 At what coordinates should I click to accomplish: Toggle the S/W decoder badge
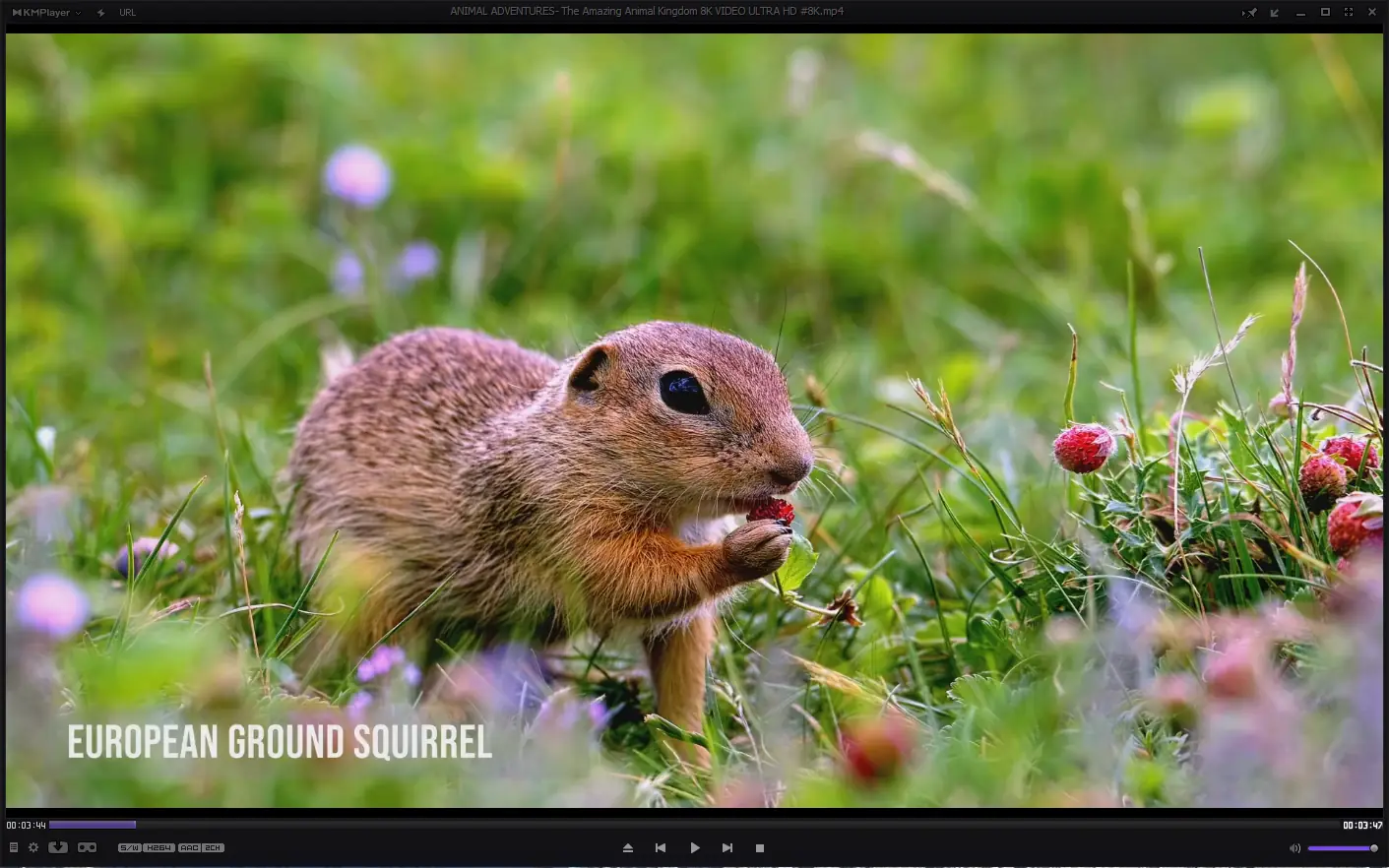(130, 847)
